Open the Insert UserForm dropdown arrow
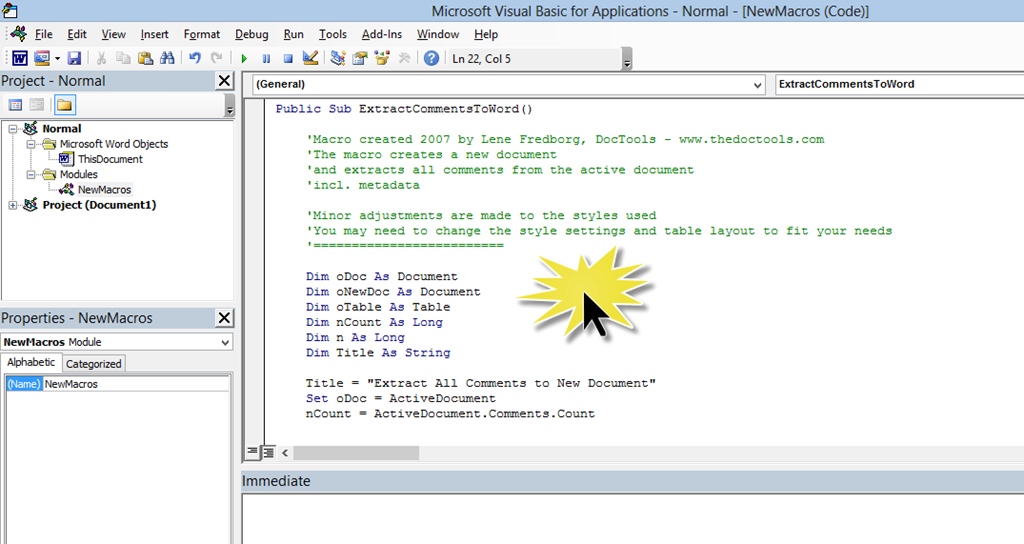Screen dimensions: 1024x544 (x=57, y=59)
